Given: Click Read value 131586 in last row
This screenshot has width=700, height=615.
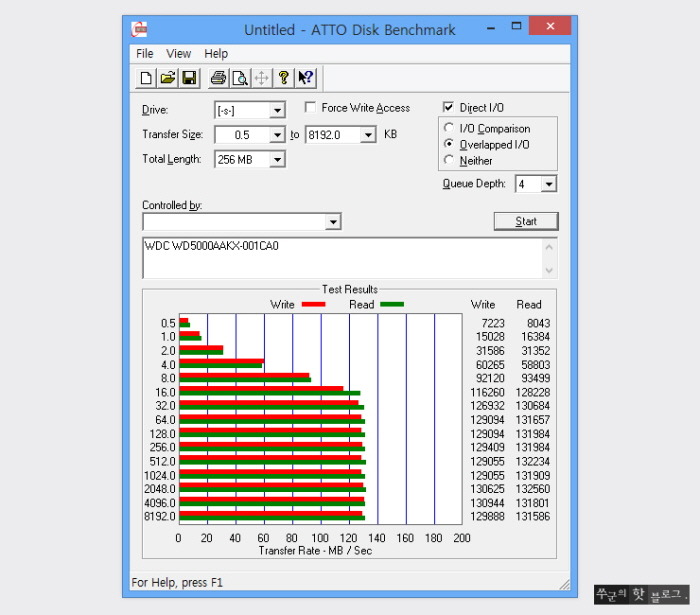Looking at the screenshot, I should click(x=533, y=516).
